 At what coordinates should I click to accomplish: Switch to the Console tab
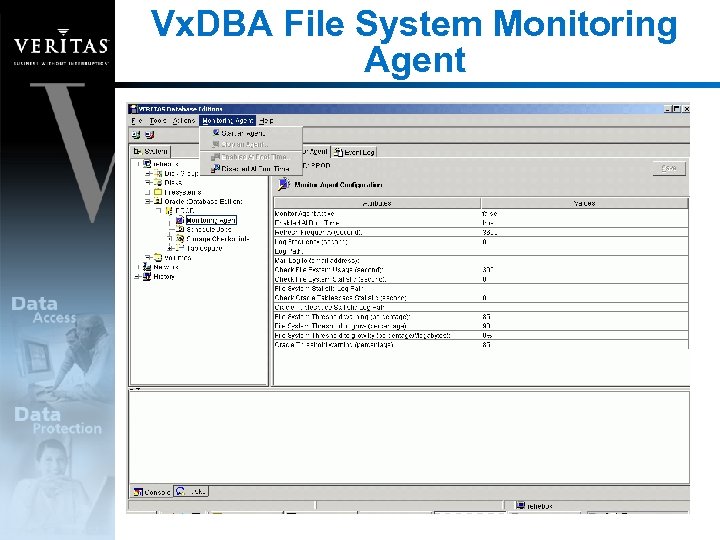click(x=152, y=492)
